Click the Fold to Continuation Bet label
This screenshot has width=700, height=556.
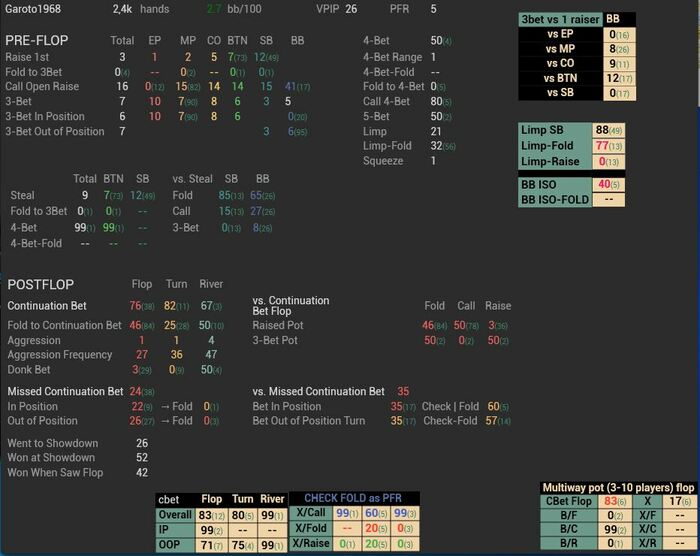(x=64, y=326)
